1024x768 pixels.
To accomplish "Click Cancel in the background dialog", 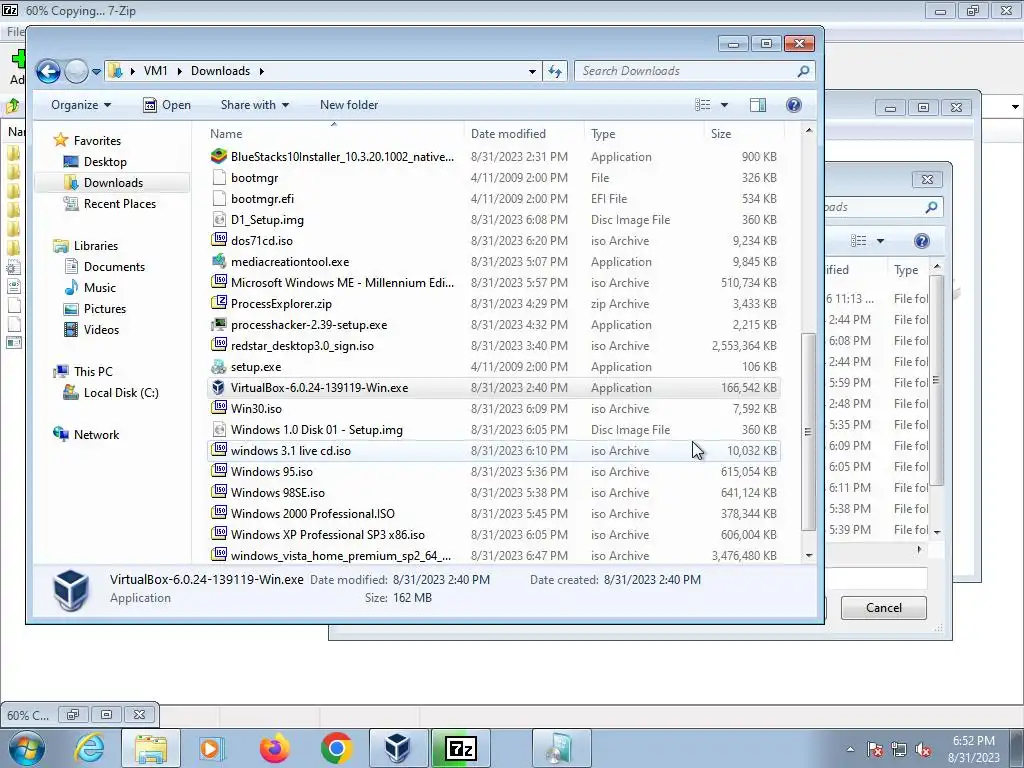I will coord(883,608).
